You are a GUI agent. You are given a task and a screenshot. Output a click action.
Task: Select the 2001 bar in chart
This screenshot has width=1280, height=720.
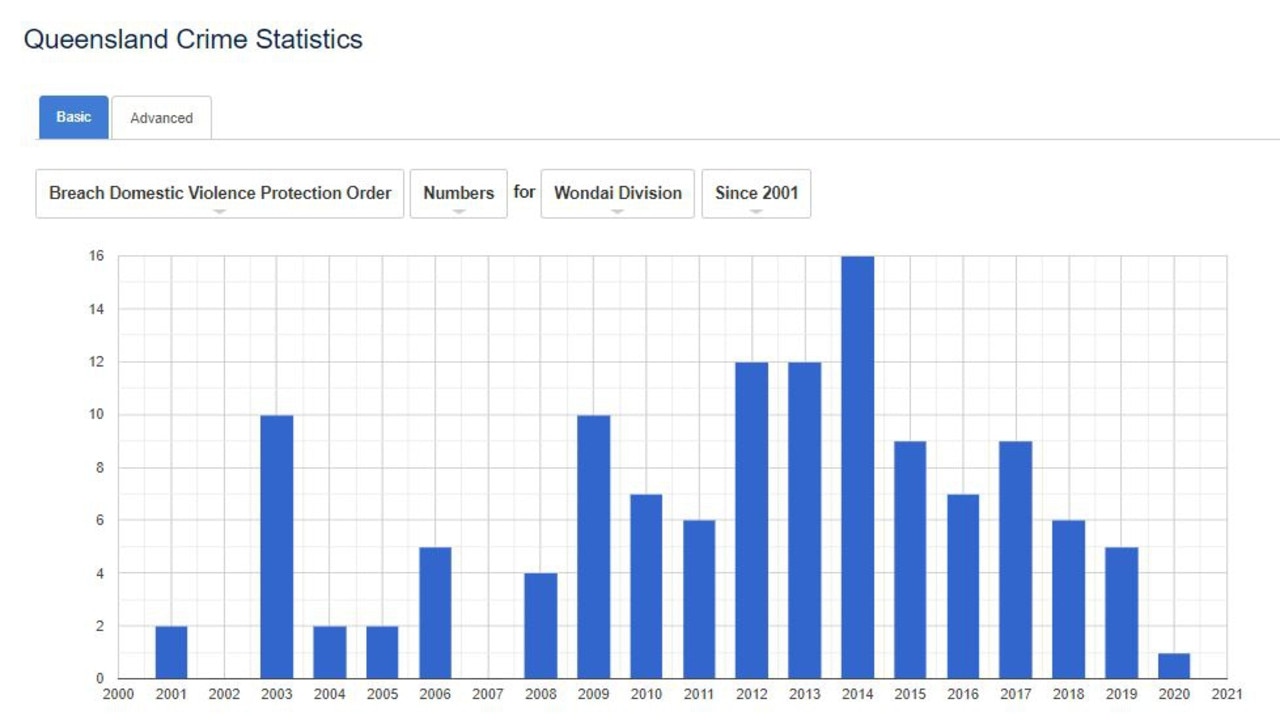tap(171, 653)
